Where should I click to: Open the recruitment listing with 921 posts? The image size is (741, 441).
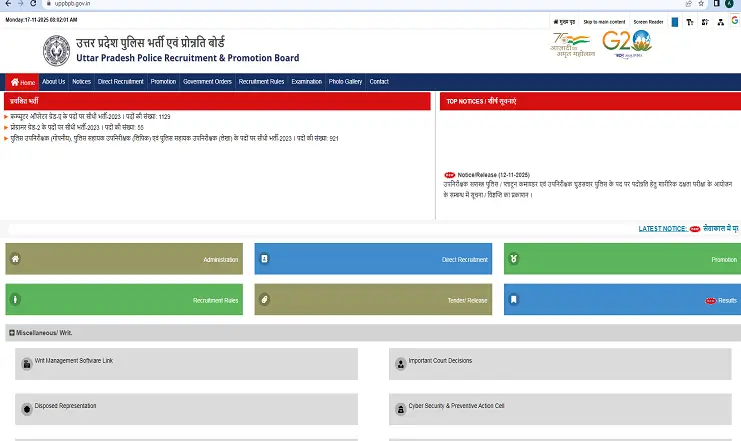pyautogui.click(x=174, y=138)
